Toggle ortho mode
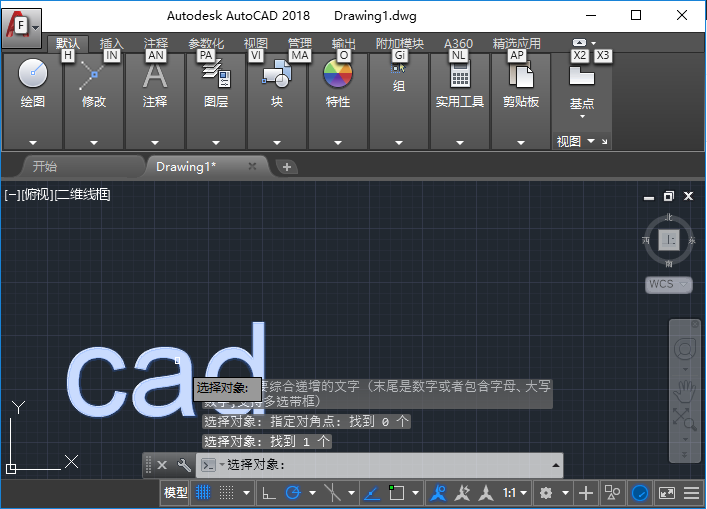Image resolution: width=707 pixels, height=509 pixels. tap(269, 493)
